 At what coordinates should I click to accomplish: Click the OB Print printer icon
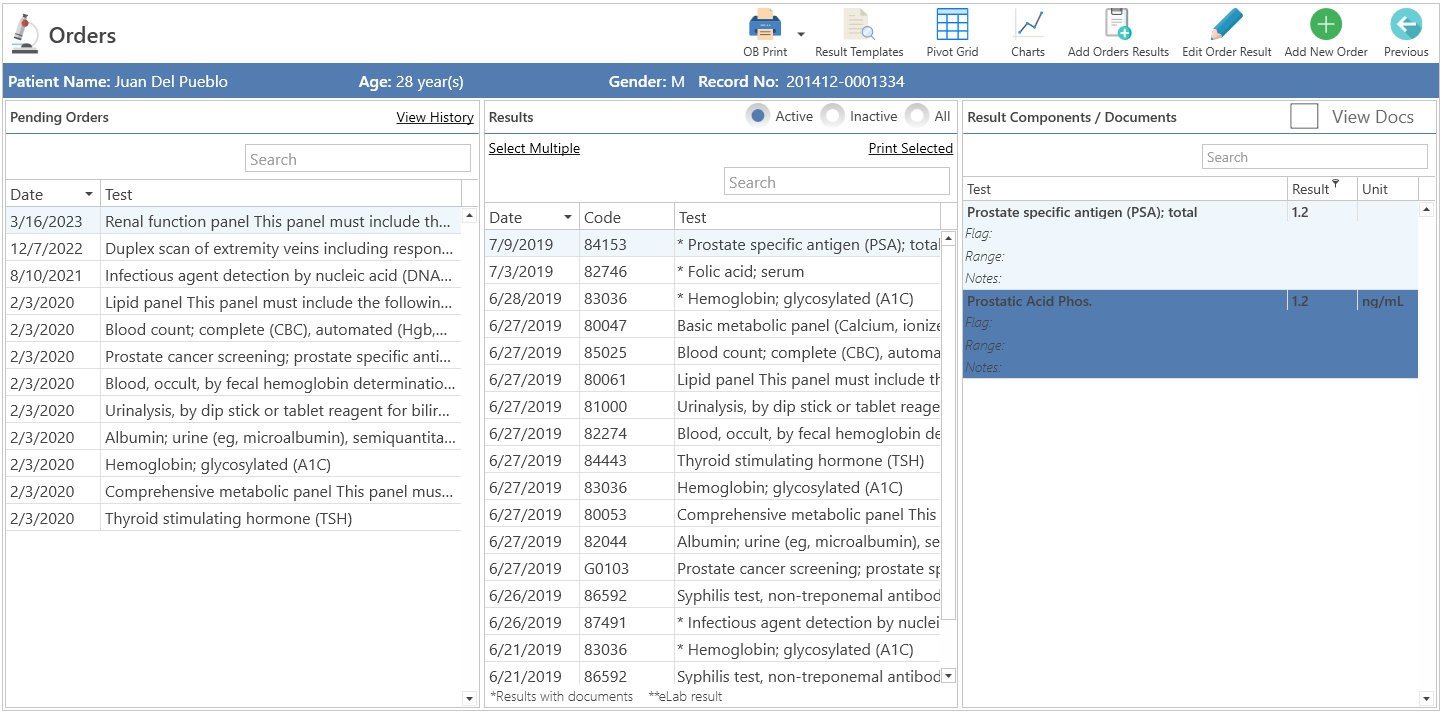(x=764, y=24)
